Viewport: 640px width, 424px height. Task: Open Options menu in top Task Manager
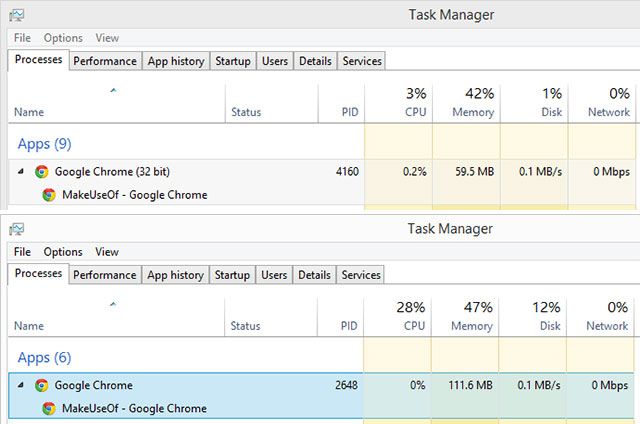(x=63, y=38)
